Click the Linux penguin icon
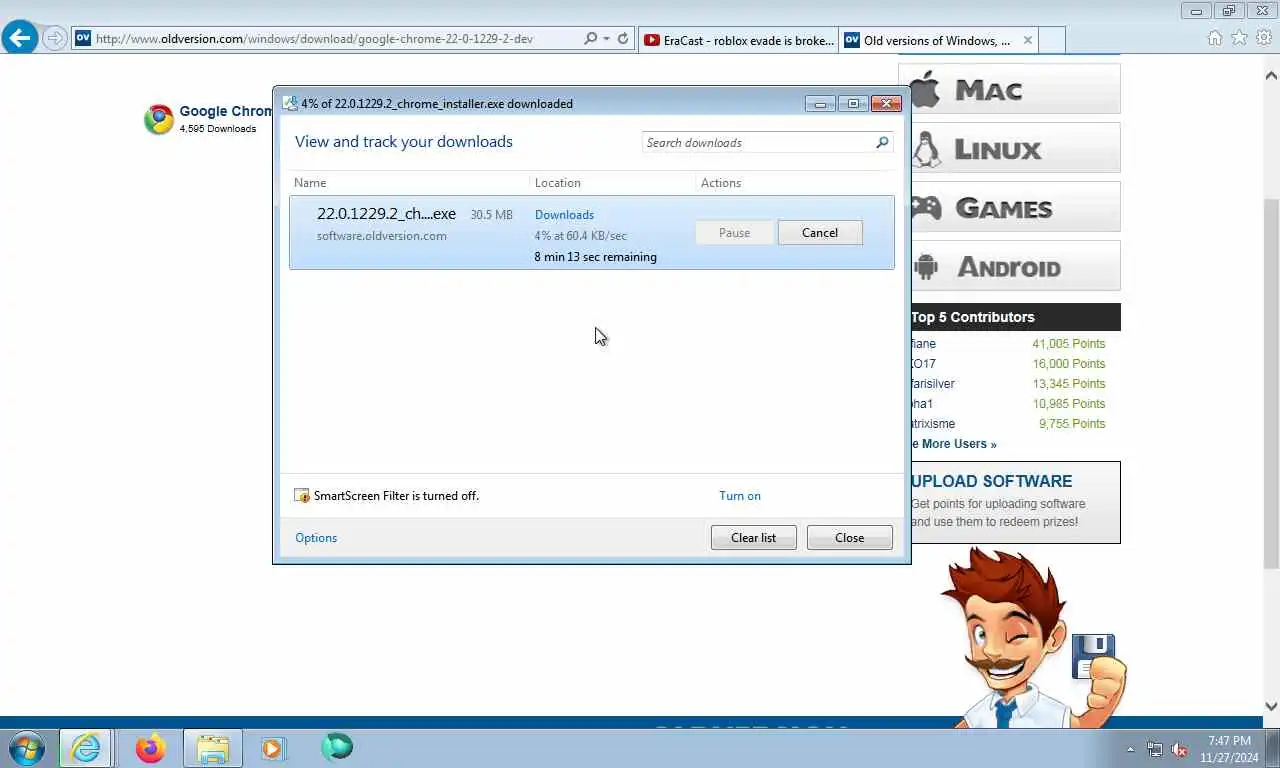1280x768 pixels. click(x=926, y=149)
